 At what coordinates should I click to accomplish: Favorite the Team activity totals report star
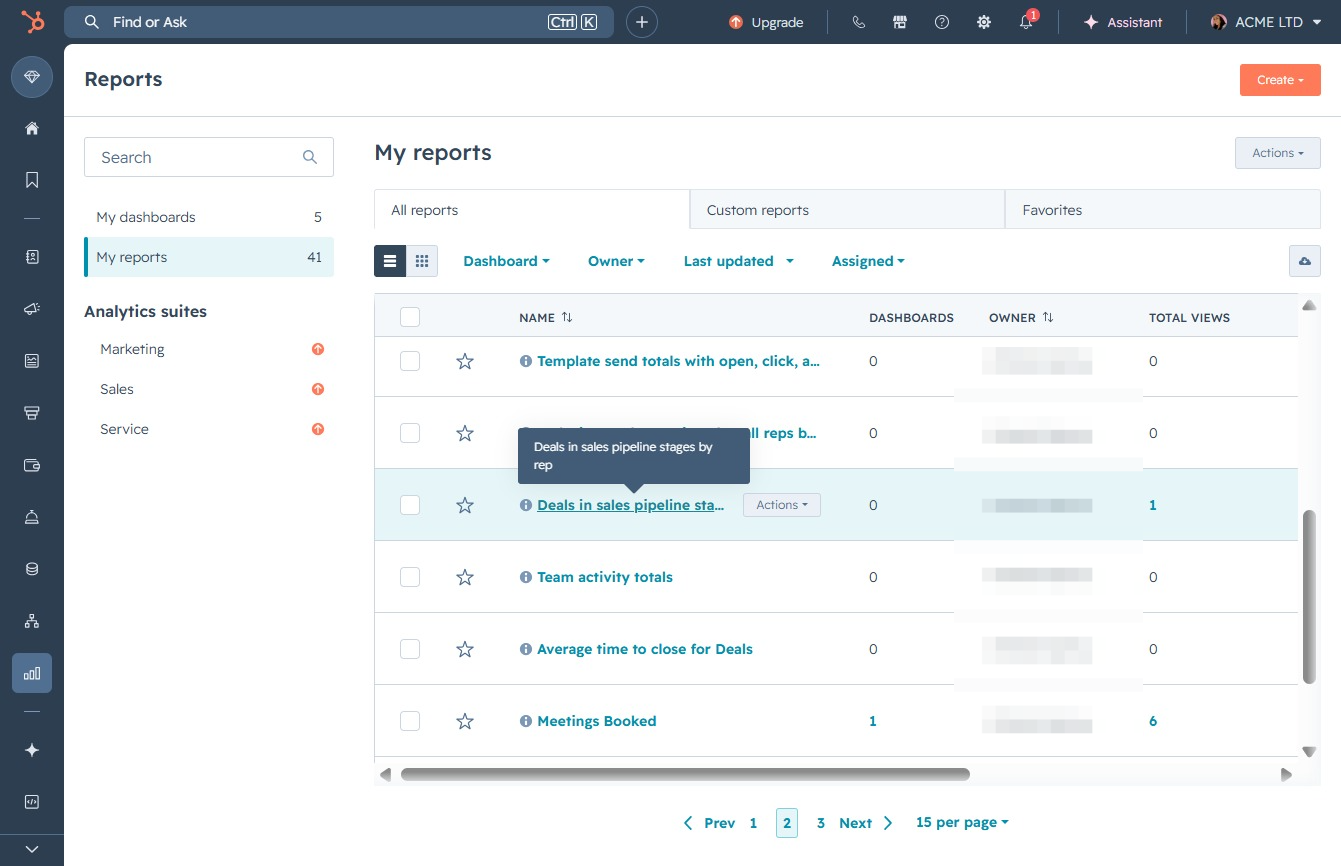point(465,577)
